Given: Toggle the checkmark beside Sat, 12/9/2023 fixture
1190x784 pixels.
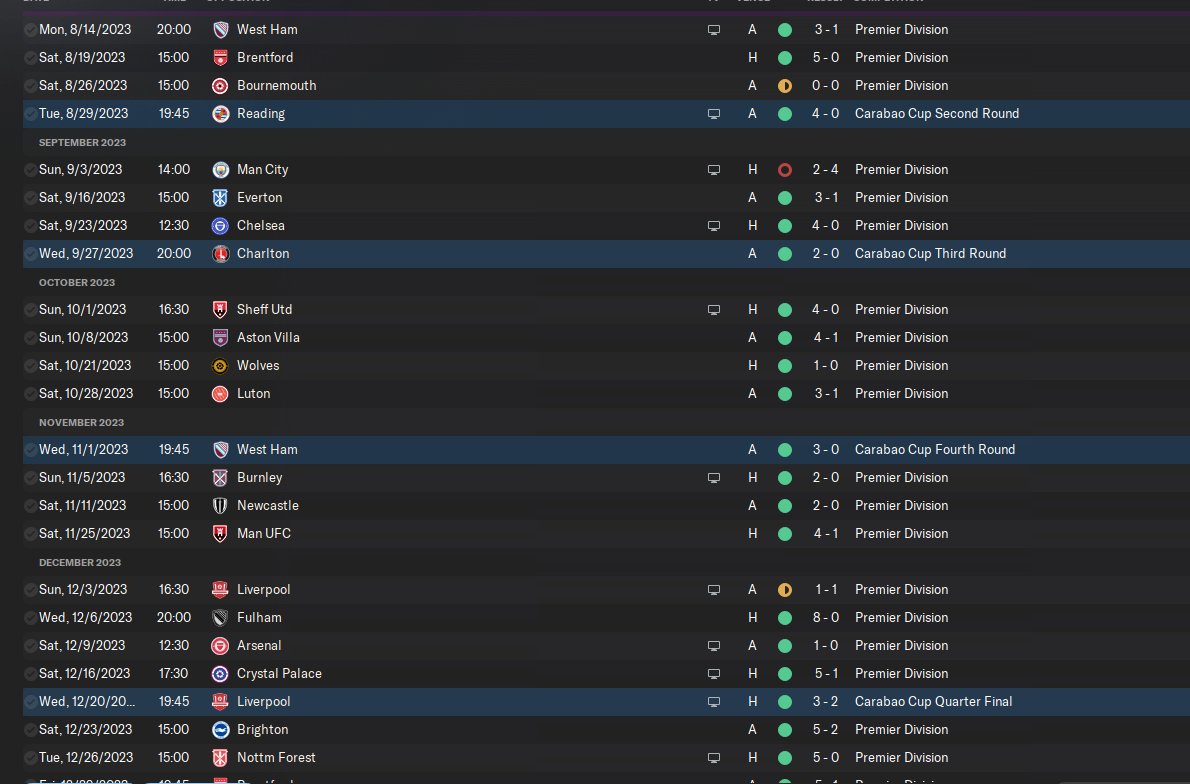Looking at the screenshot, I should [x=30, y=646].
